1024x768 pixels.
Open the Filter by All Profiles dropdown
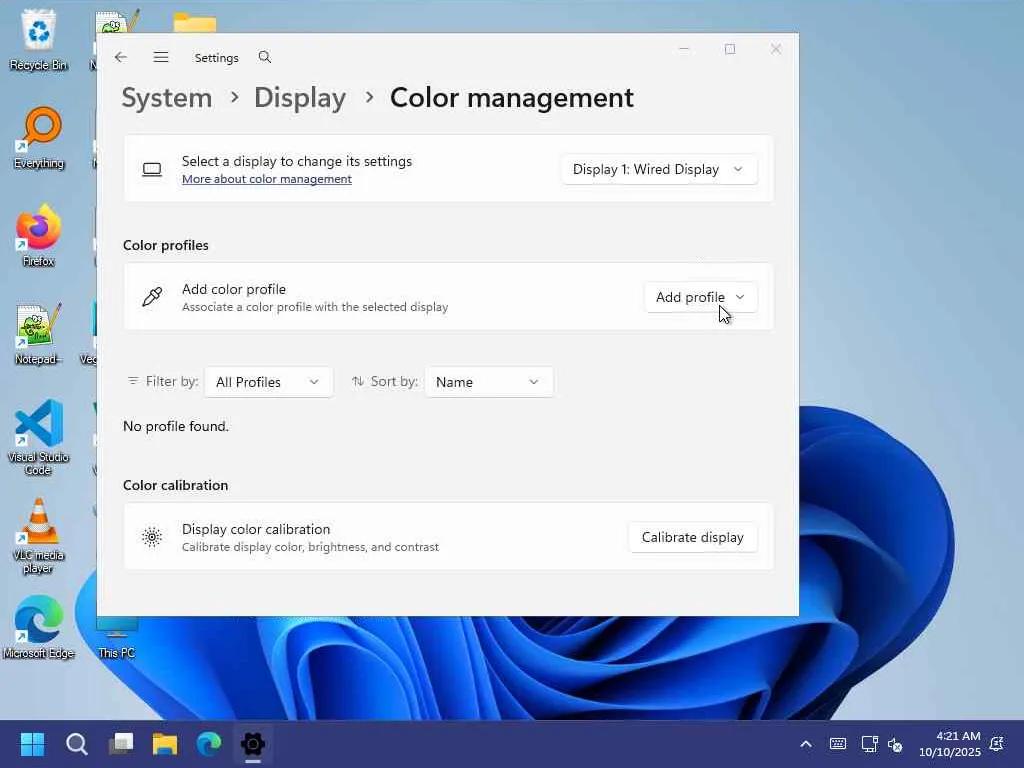pos(268,382)
